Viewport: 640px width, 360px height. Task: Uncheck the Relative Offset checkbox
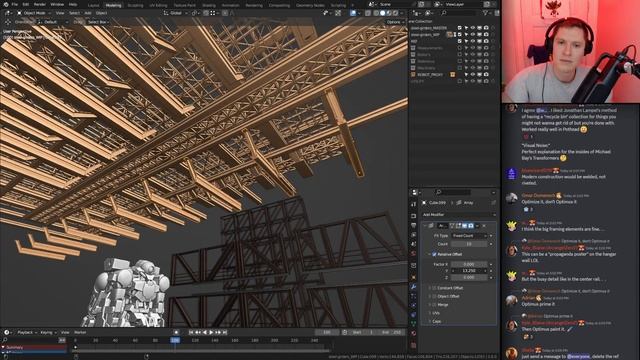click(x=434, y=254)
